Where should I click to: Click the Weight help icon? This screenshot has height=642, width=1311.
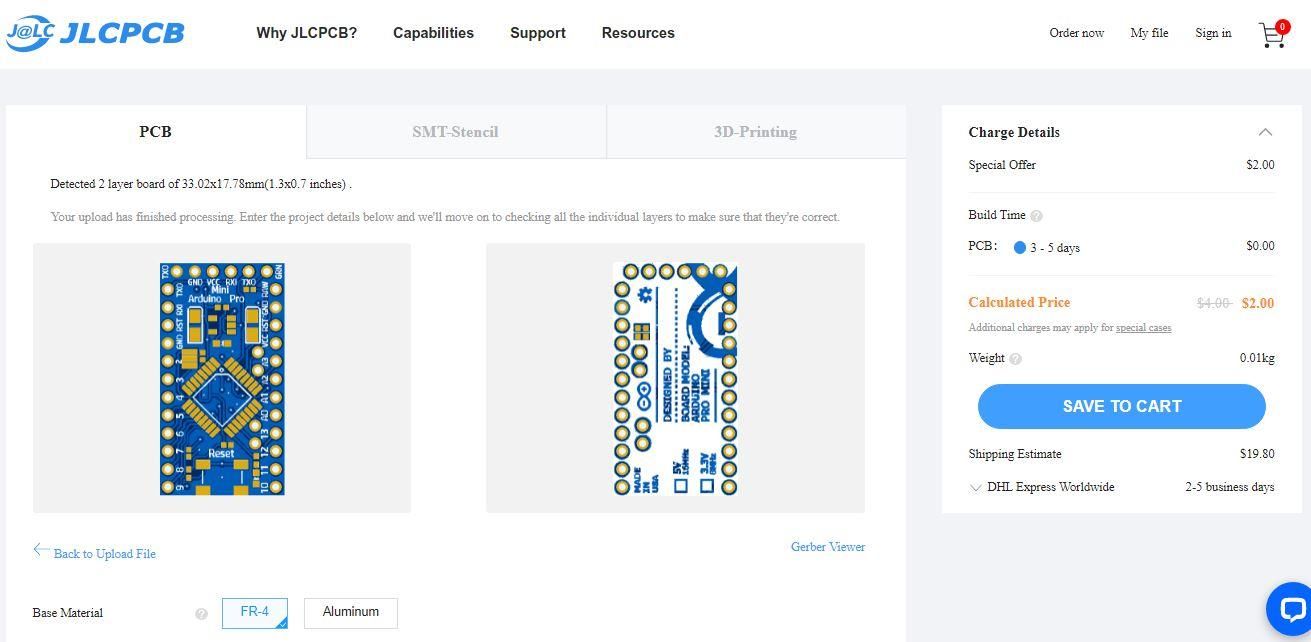click(x=1016, y=359)
